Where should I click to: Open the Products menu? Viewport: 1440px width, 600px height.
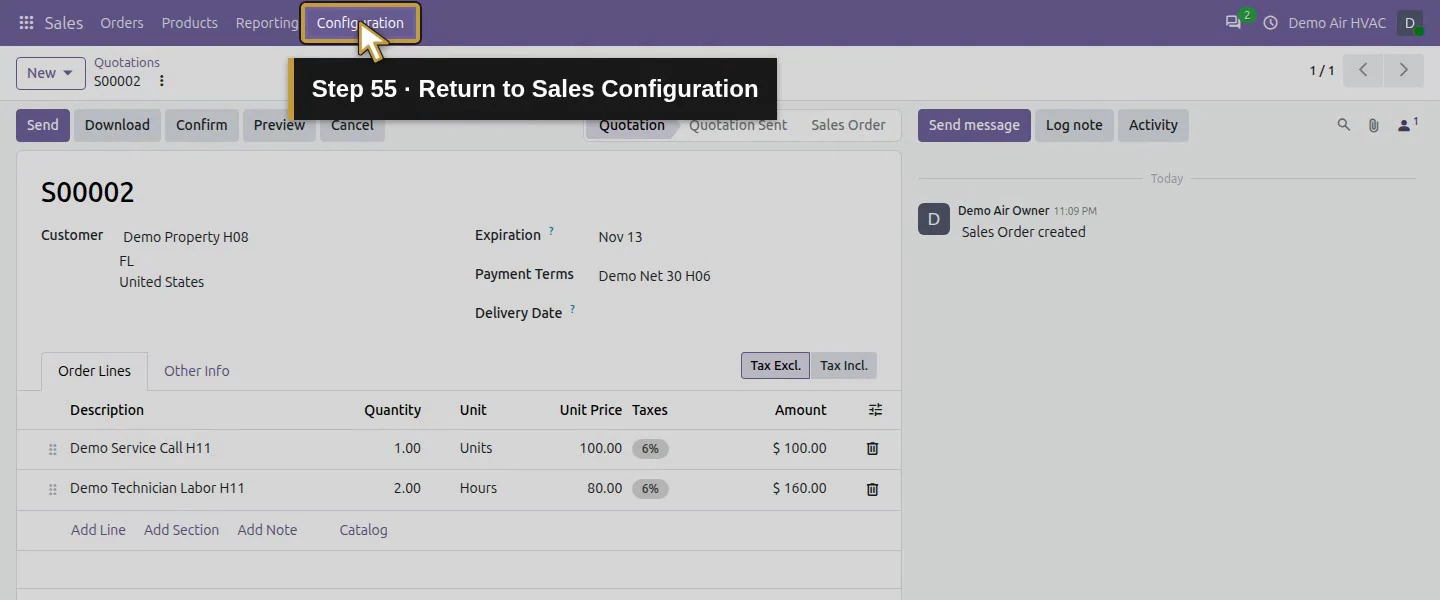pos(190,23)
